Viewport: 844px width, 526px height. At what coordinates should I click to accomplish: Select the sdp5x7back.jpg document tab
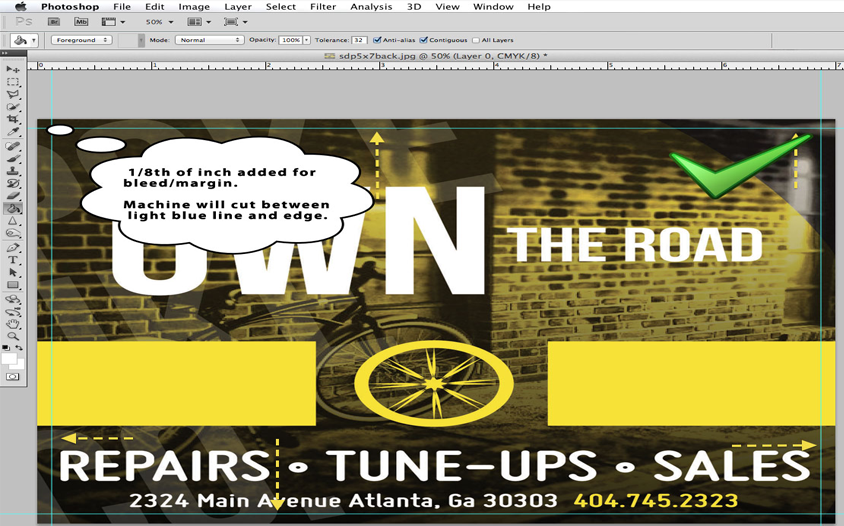(436, 55)
